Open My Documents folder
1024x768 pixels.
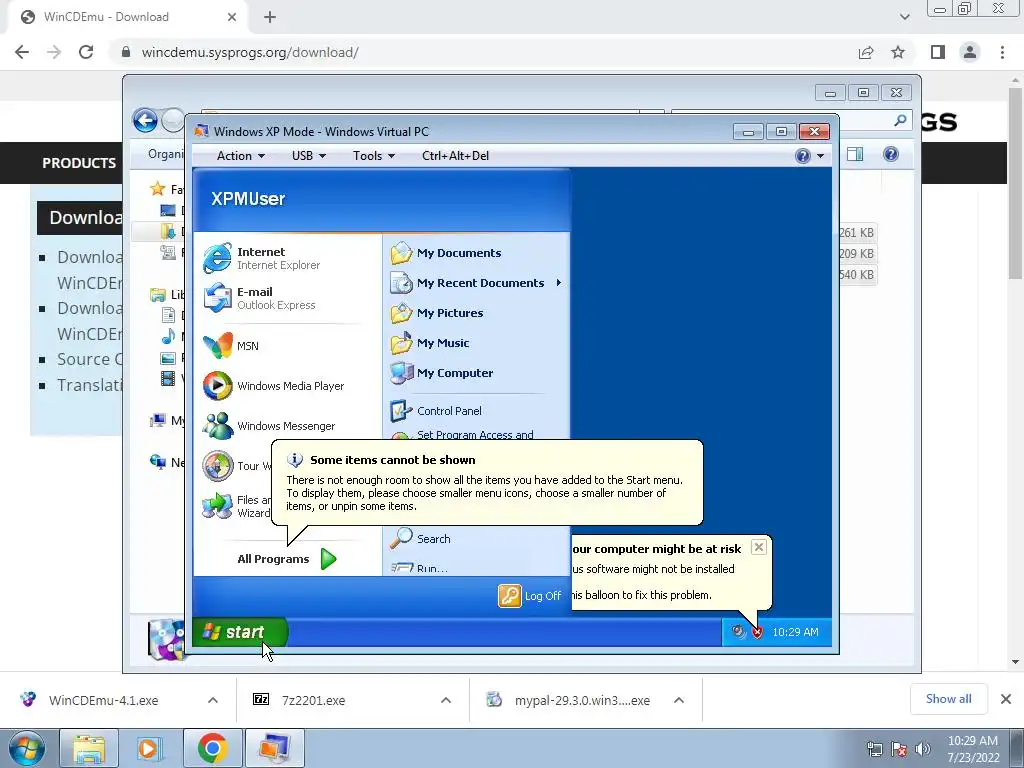[446, 253]
